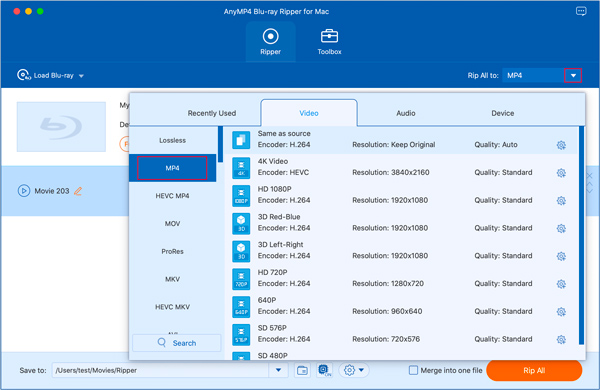Expand the Rip All to format dropdown

coord(573,75)
